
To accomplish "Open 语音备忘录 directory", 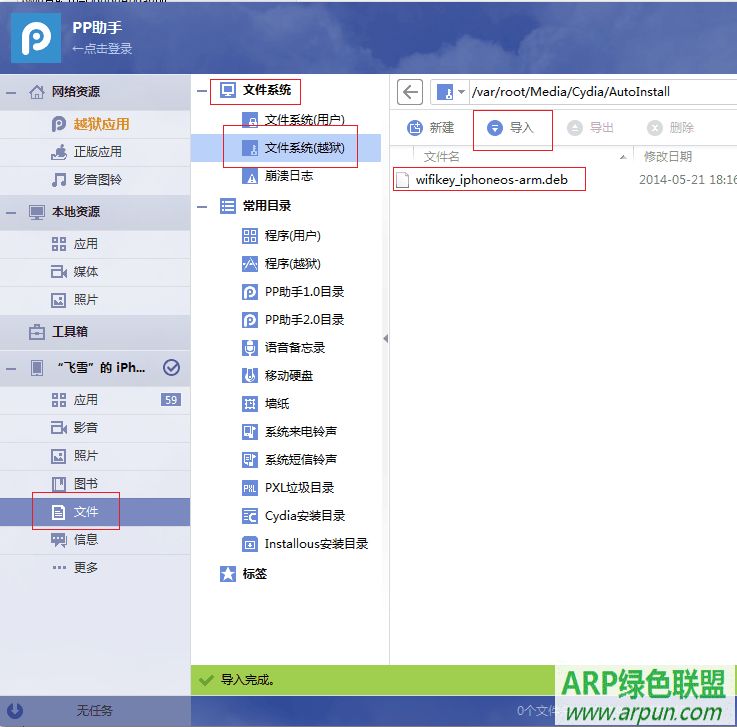I will 295,348.
